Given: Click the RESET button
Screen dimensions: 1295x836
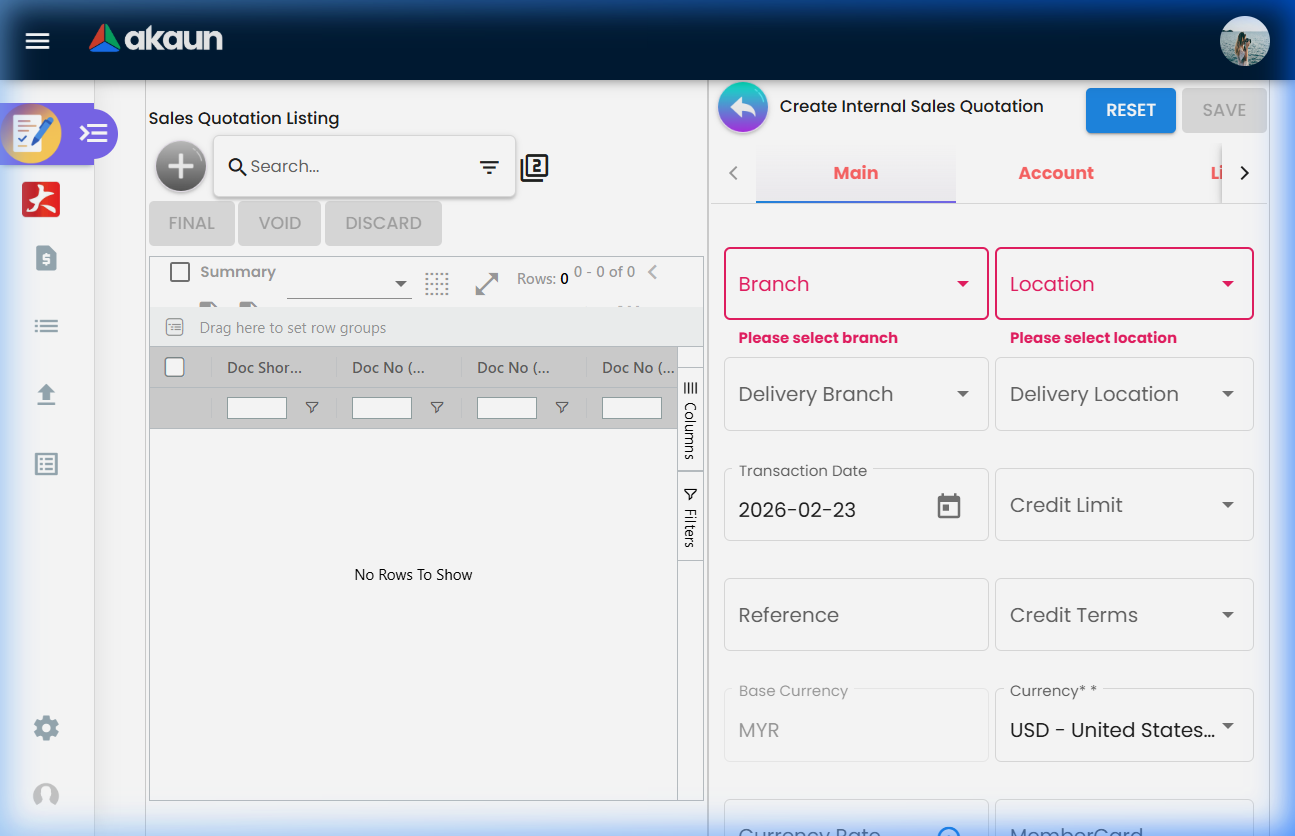Looking at the screenshot, I should point(1131,110).
